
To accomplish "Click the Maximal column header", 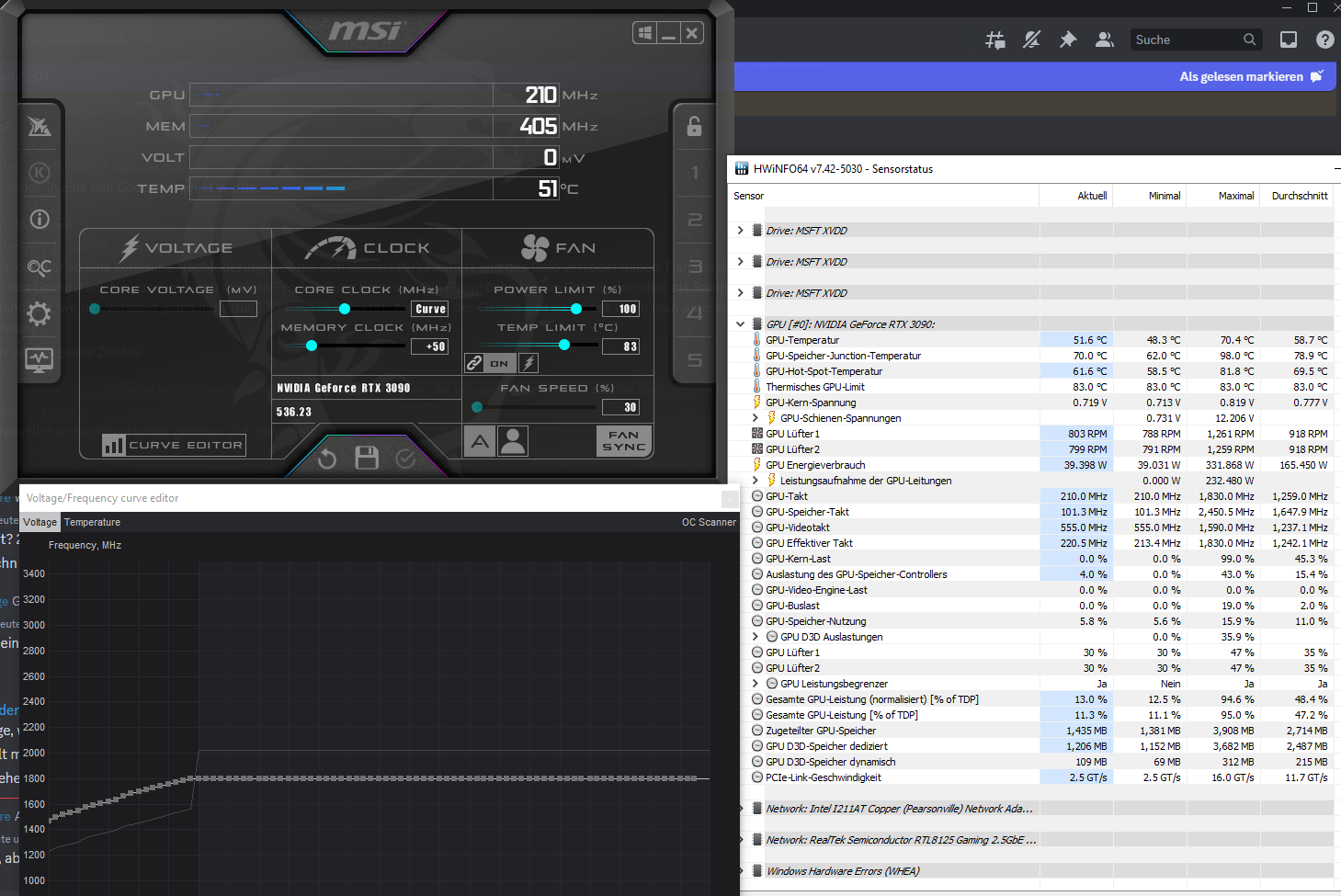I will pos(1222,196).
